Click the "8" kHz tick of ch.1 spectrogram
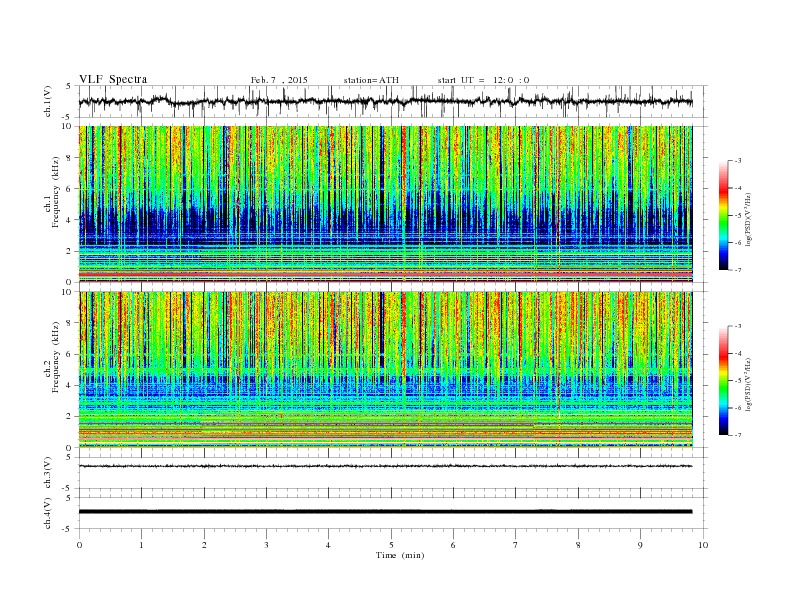Screen dimensions: 792x612 (69, 158)
